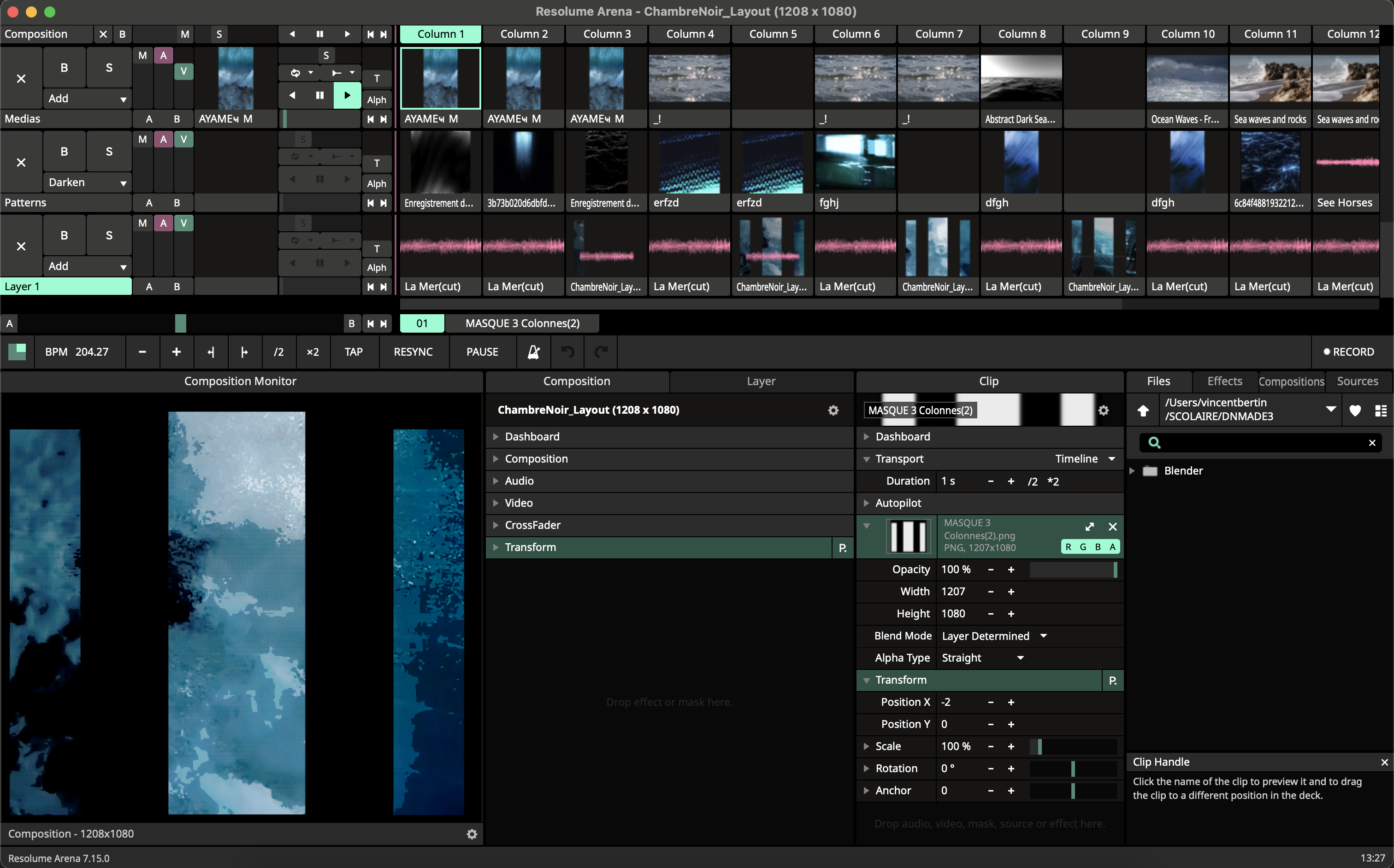
Task: Open the Alpha Type Straight dropdown
Action: click(982, 658)
